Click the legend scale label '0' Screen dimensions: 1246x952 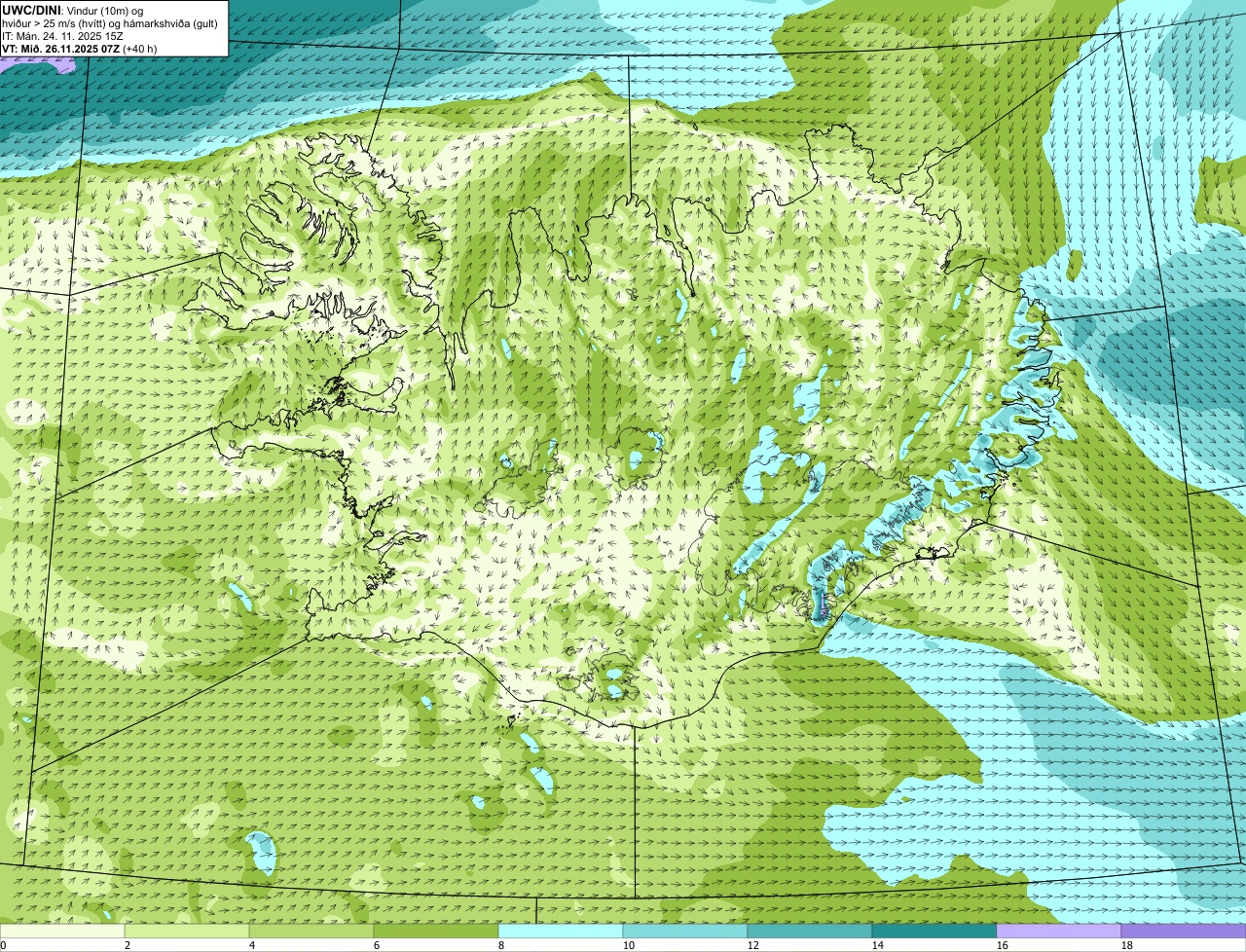click(x=3, y=945)
